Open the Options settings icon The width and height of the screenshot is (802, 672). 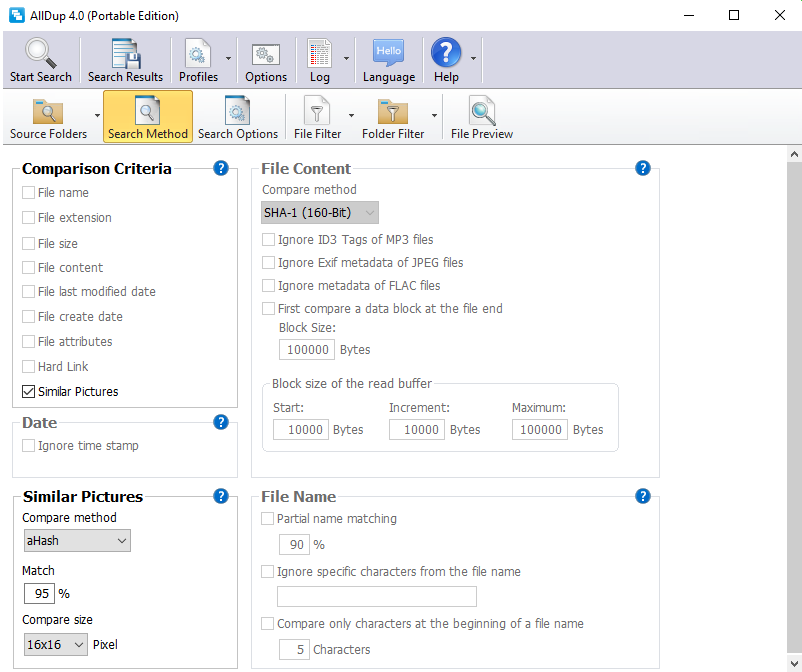pos(266,55)
